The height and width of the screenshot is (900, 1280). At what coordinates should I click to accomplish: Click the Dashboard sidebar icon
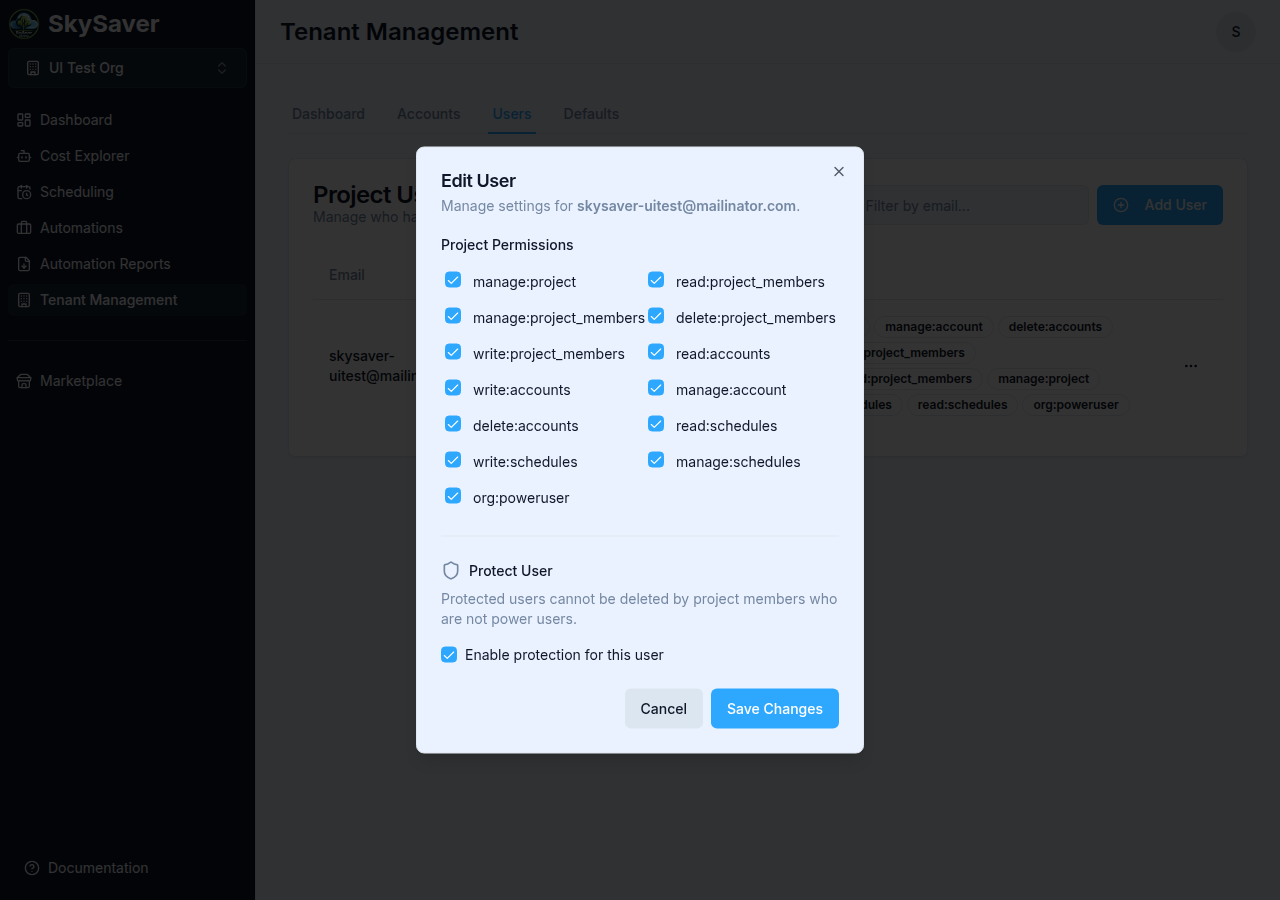[x=24, y=120]
